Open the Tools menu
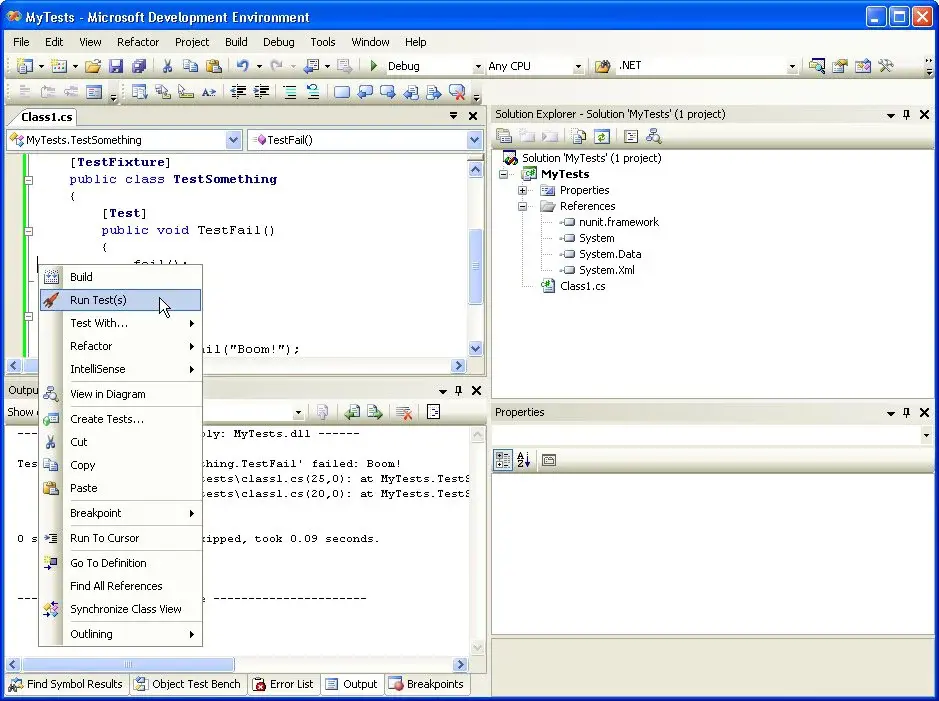This screenshot has height=701, width=939. click(322, 42)
